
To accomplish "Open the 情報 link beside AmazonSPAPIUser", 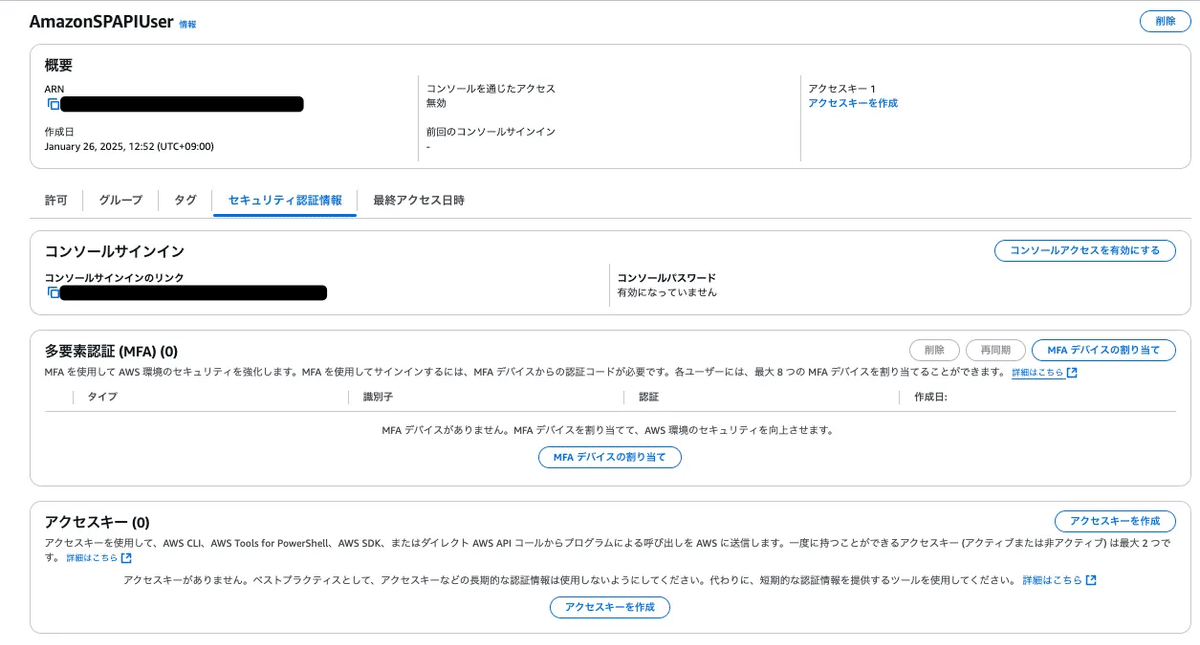I will coord(189,22).
